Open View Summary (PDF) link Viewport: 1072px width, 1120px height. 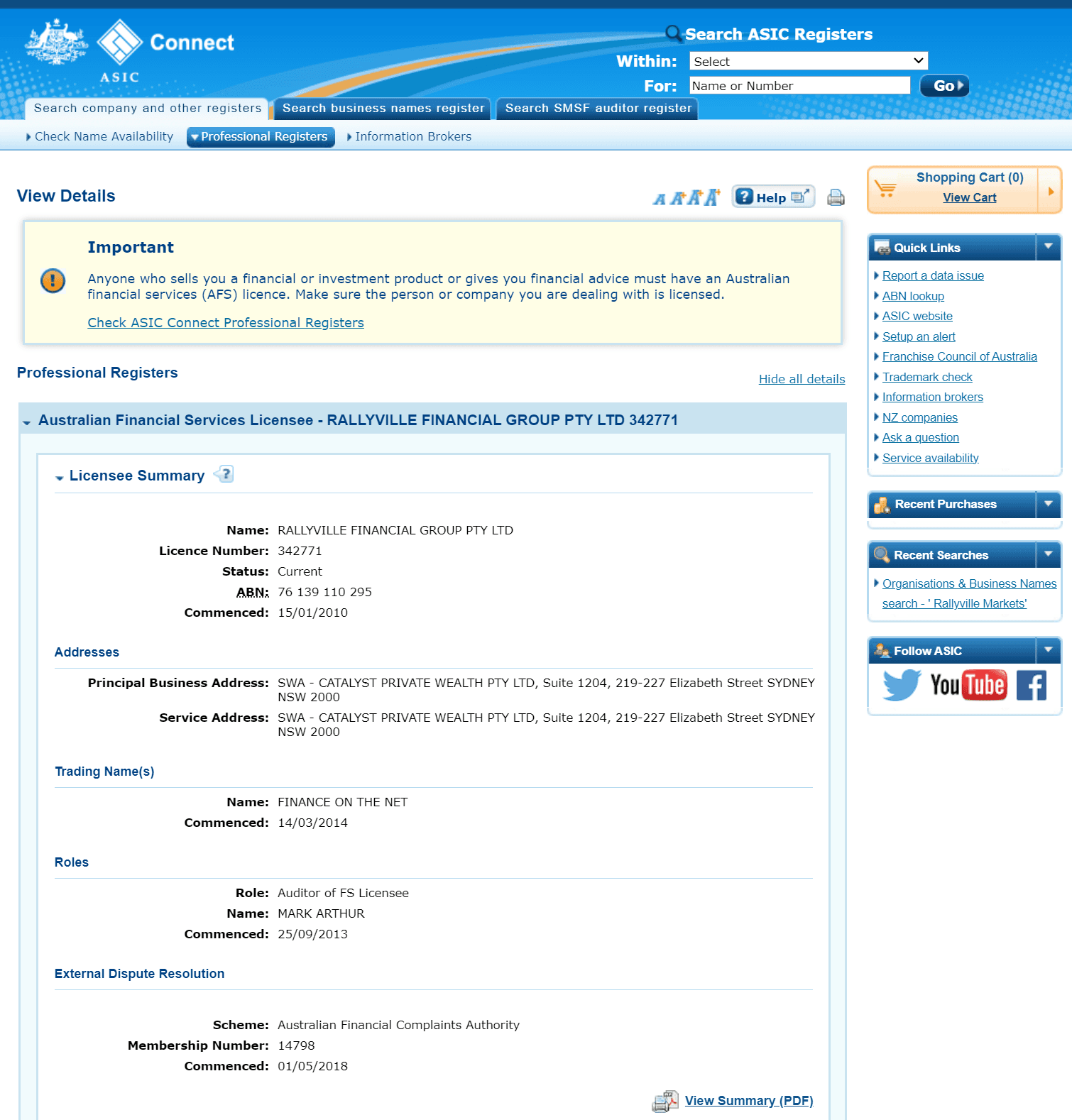[x=749, y=1101]
